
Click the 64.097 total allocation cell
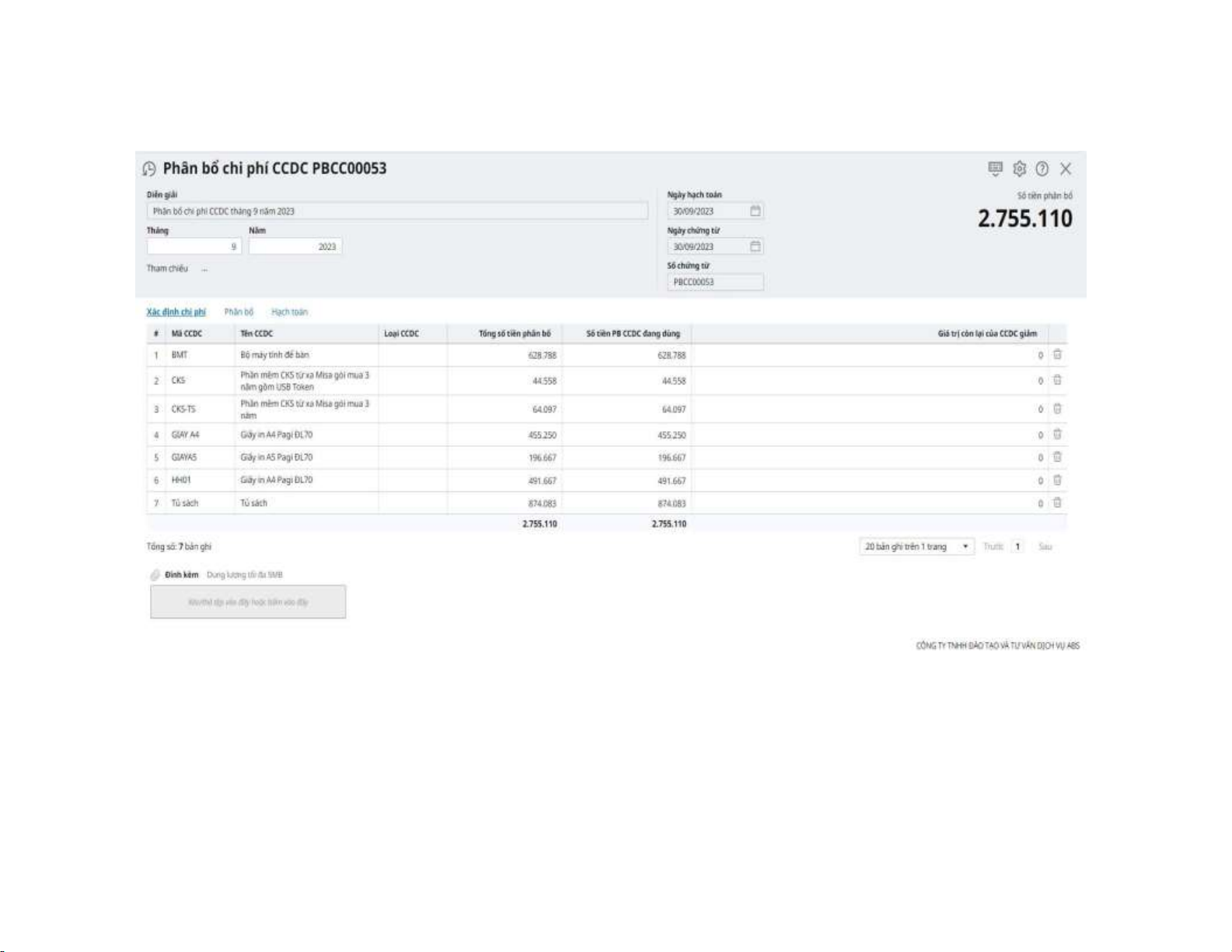(x=504, y=410)
